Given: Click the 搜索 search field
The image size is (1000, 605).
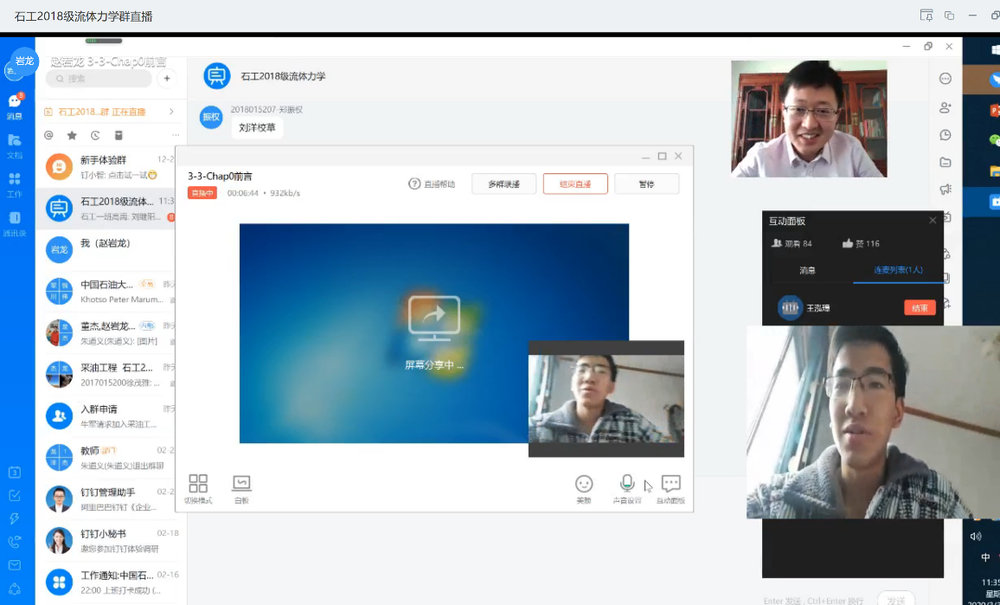Looking at the screenshot, I should tap(98, 78).
